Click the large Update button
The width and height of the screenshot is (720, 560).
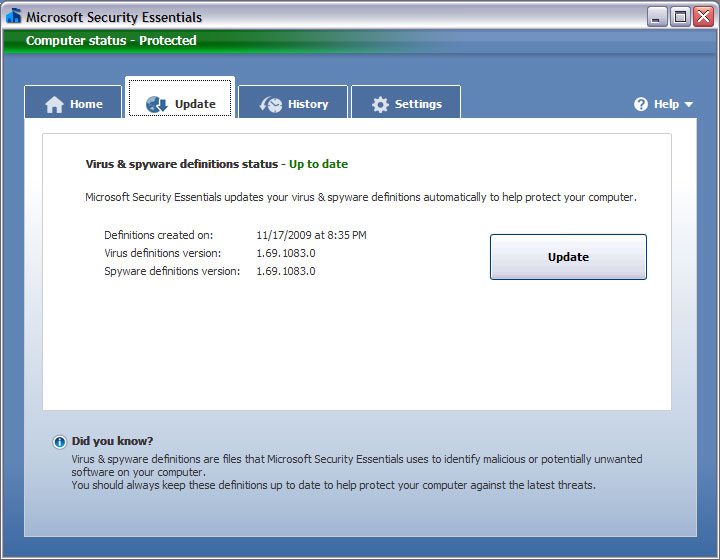[x=568, y=257]
